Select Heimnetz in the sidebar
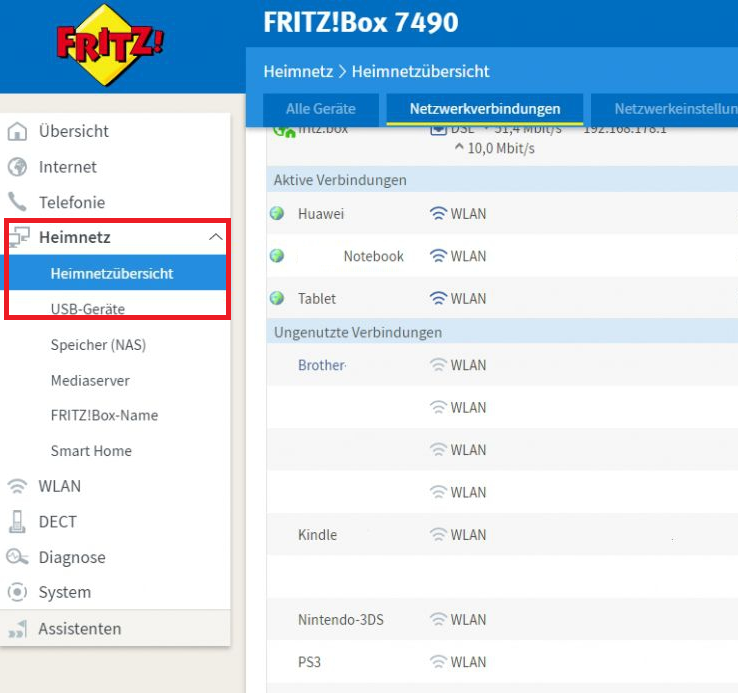Viewport: 738px width, 693px height. [x=75, y=237]
